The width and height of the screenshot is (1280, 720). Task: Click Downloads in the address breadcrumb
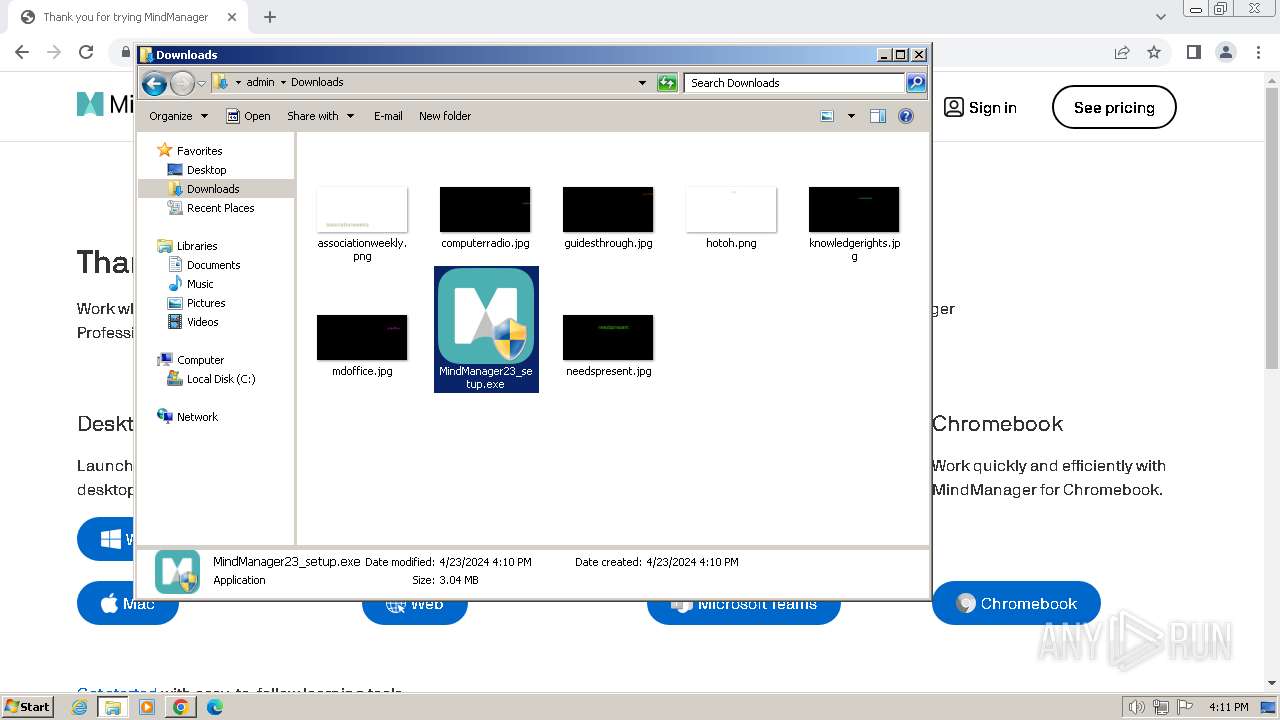click(x=317, y=83)
